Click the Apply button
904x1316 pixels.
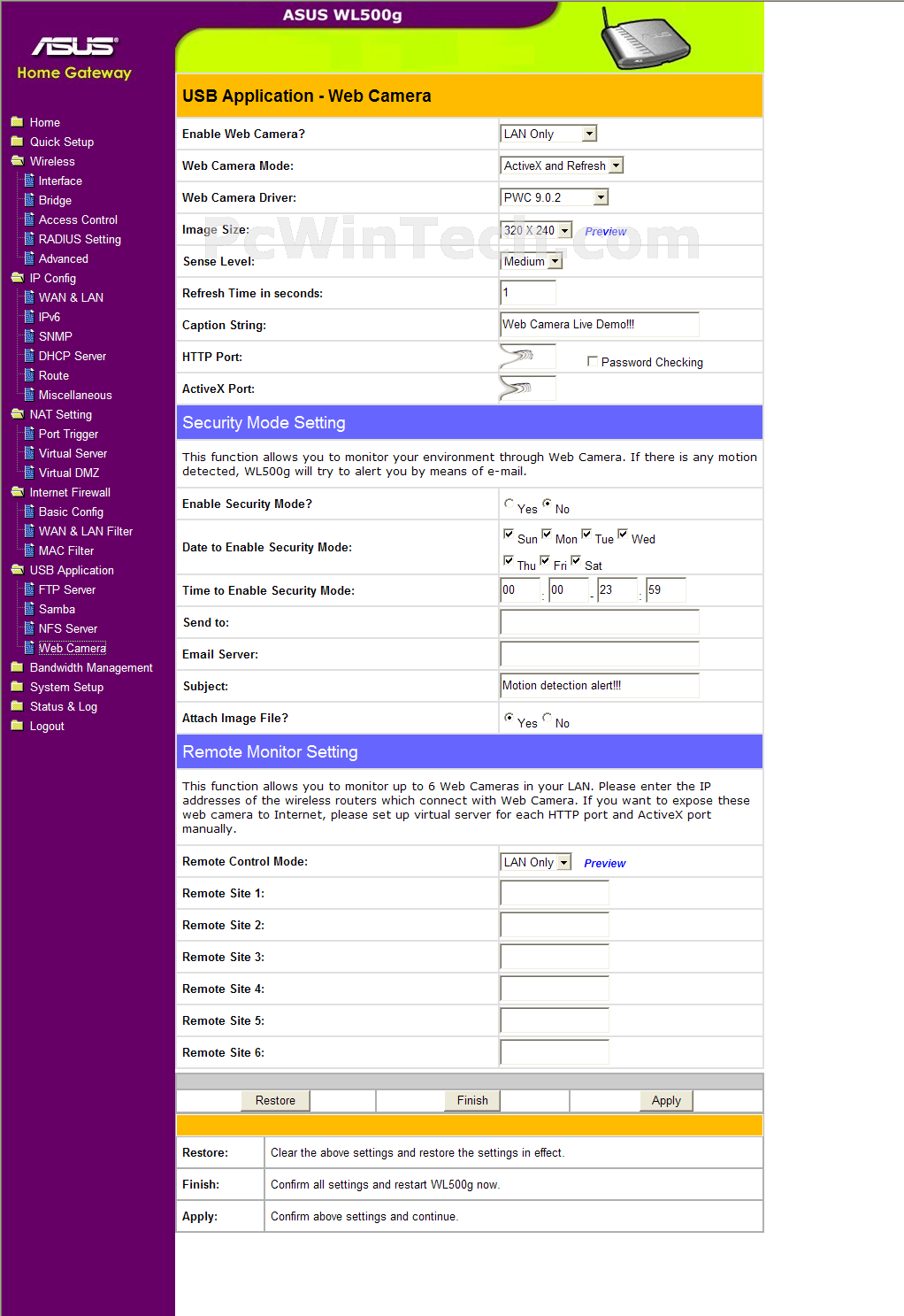tap(666, 1100)
